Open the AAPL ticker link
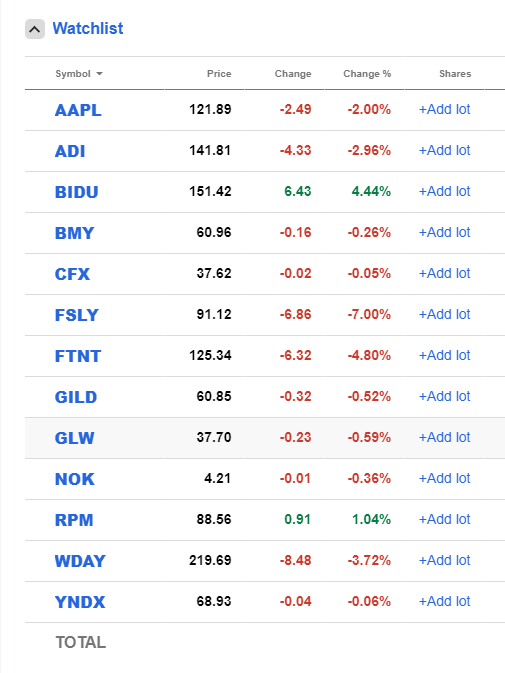The image size is (505, 673). click(78, 110)
